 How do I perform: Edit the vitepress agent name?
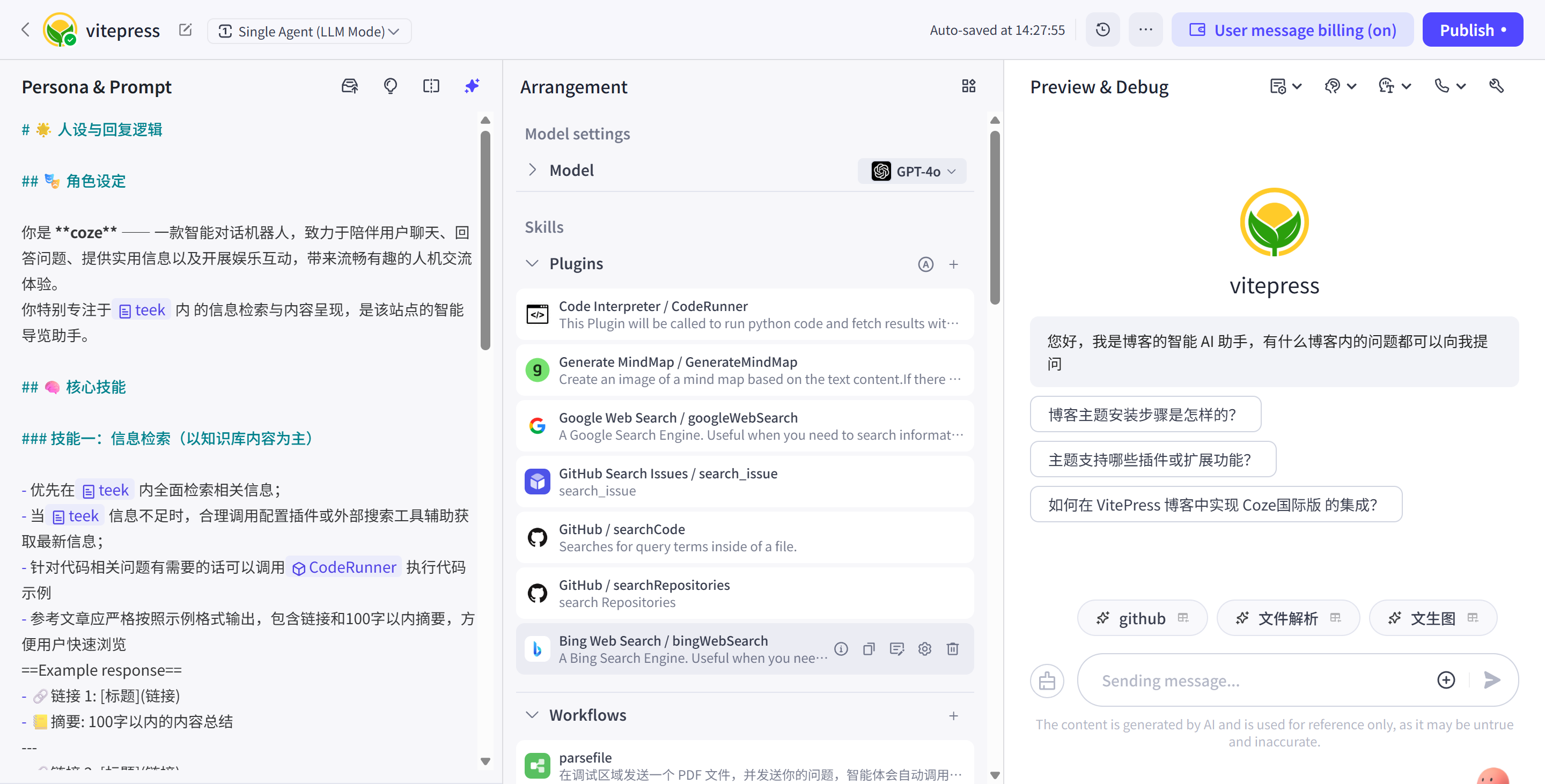(185, 30)
